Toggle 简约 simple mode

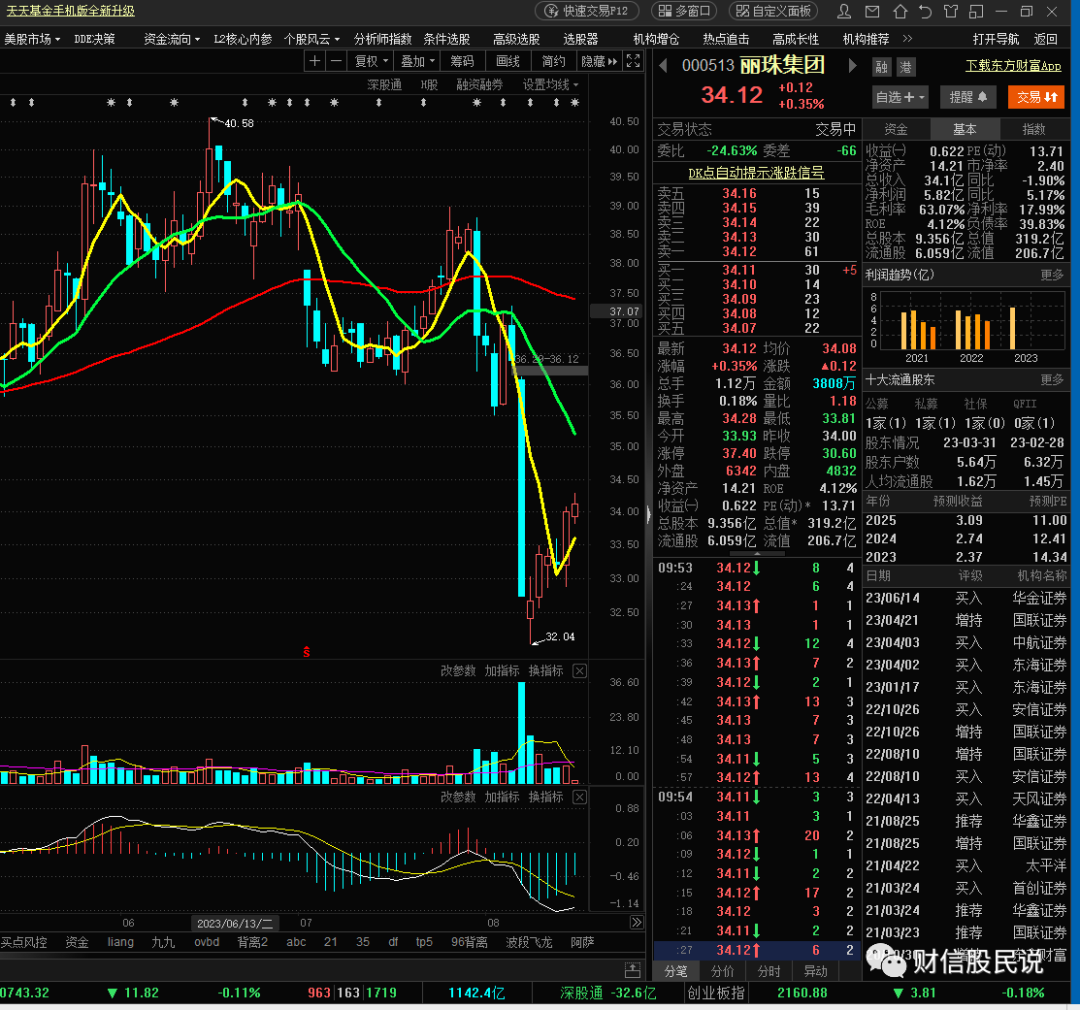(554, 61)
